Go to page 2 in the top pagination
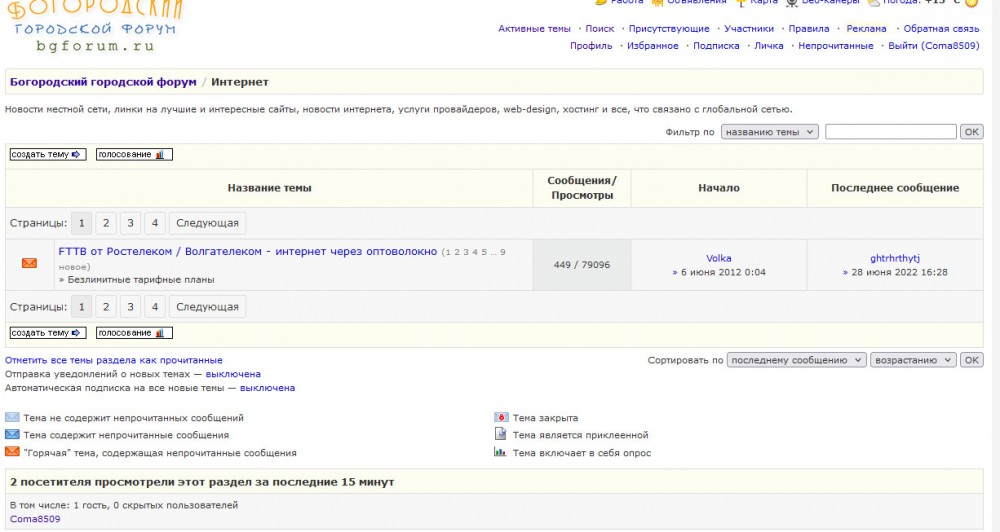Screen dimensions: 1000x532 (106, 223)
